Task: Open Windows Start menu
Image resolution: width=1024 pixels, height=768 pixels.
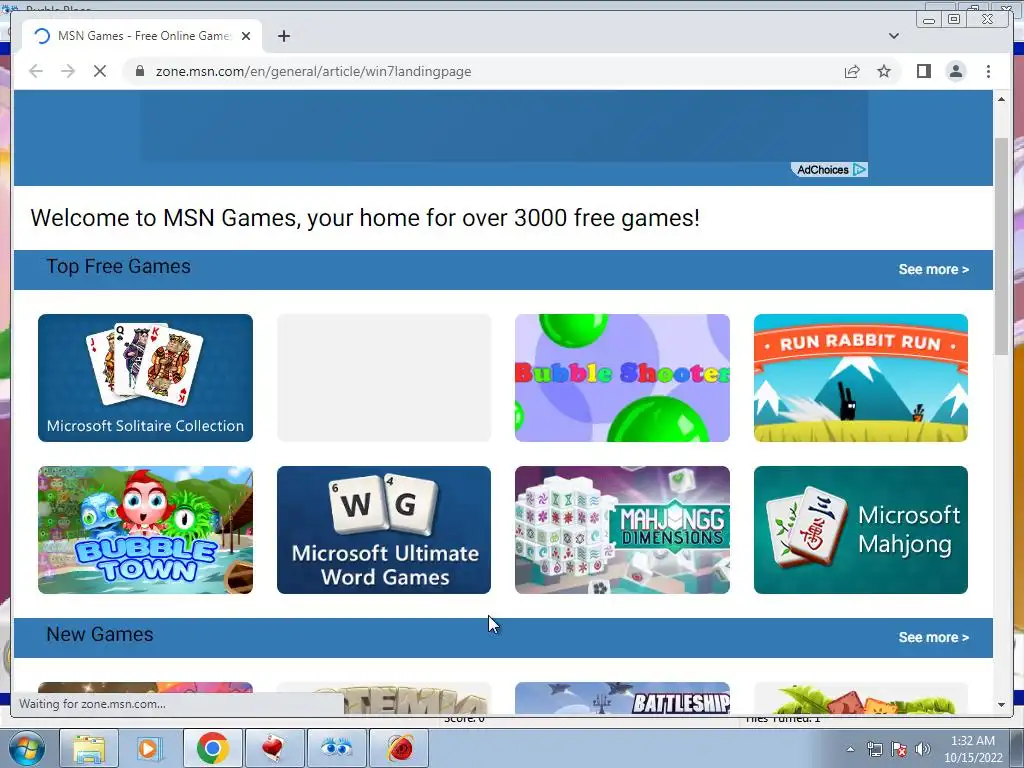Action: point(26,748)
